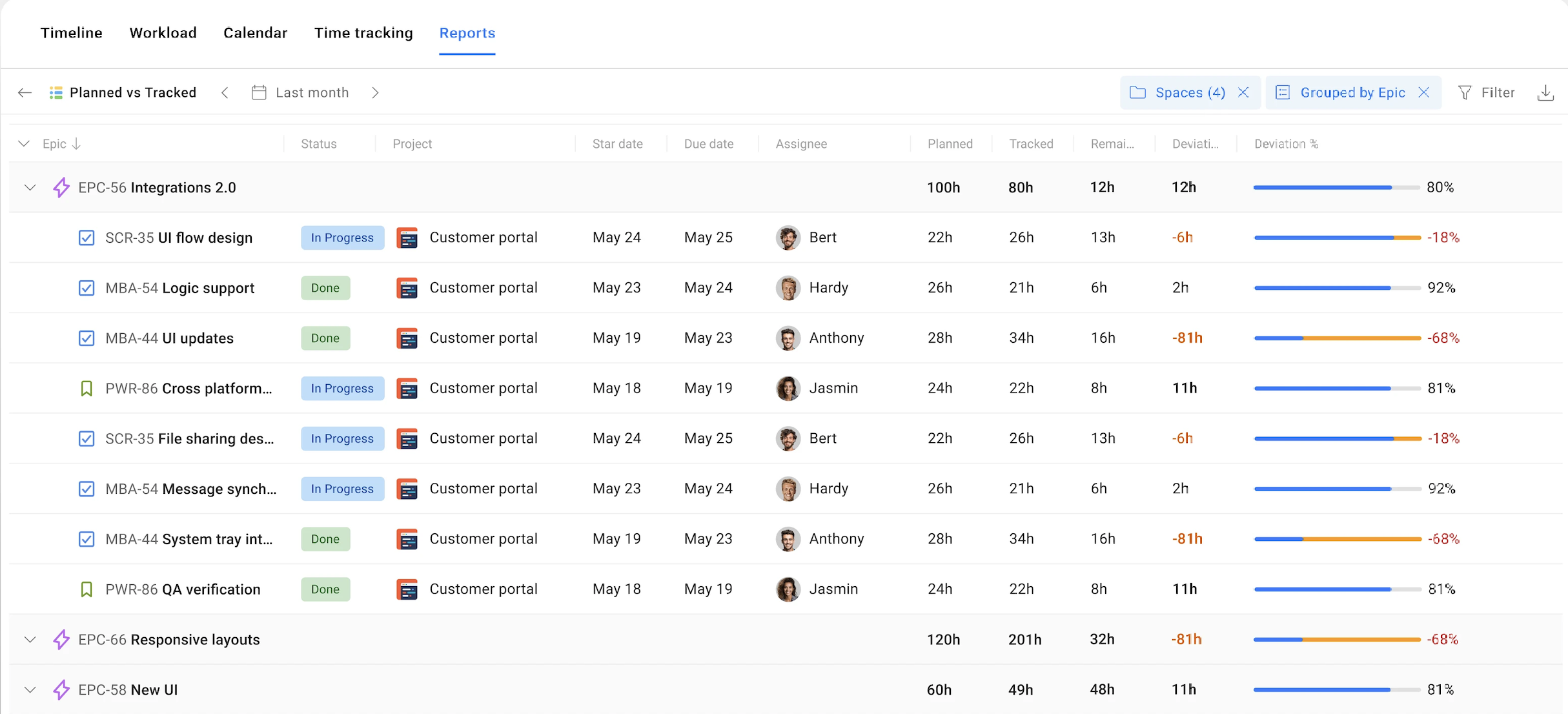Go back using the left arrow icon

(x=25, y=93)
